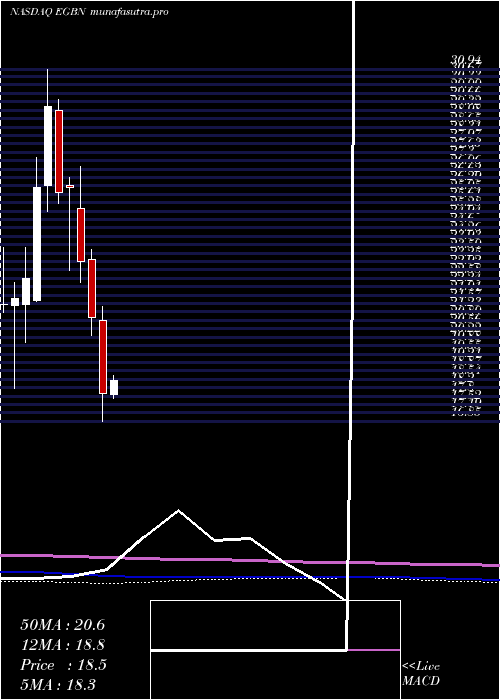
Task: Click the <<Live MACD label
Action: point(421,674)
